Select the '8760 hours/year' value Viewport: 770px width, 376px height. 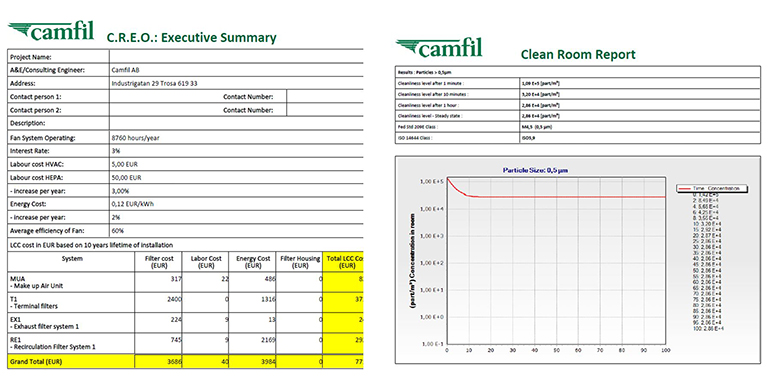coord(136,138)
